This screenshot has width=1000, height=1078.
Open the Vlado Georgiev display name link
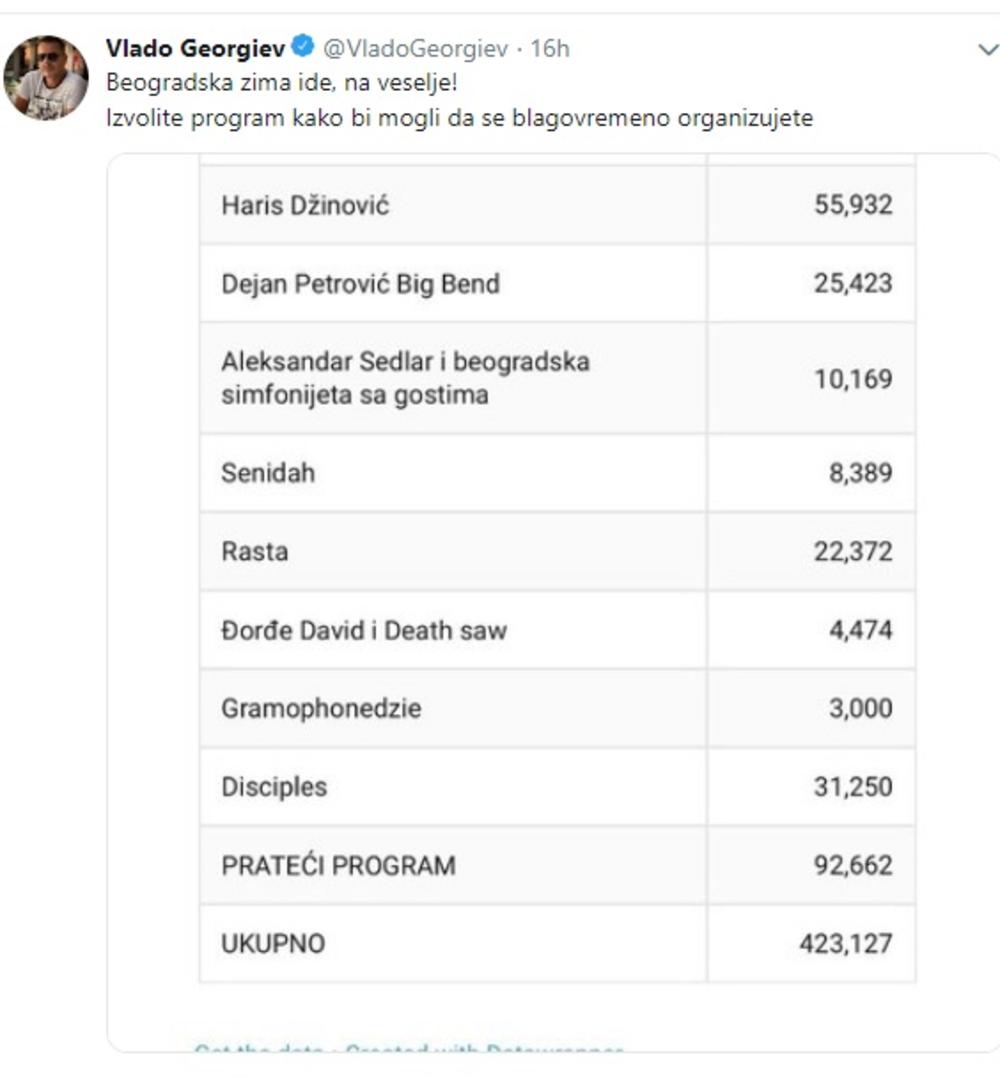pos(195,47)
